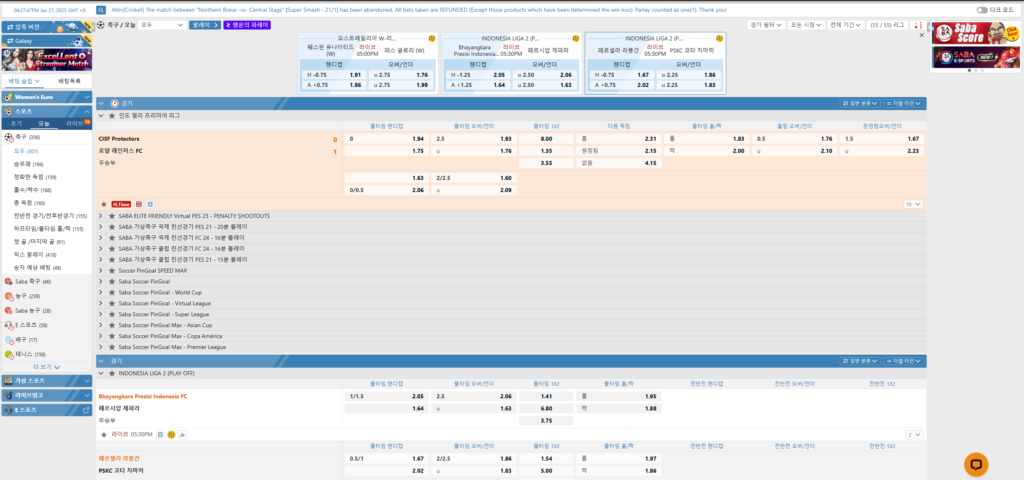Click the clock icon beside 경기 header
1024x480 pixels.
click(x=115, y=103)
